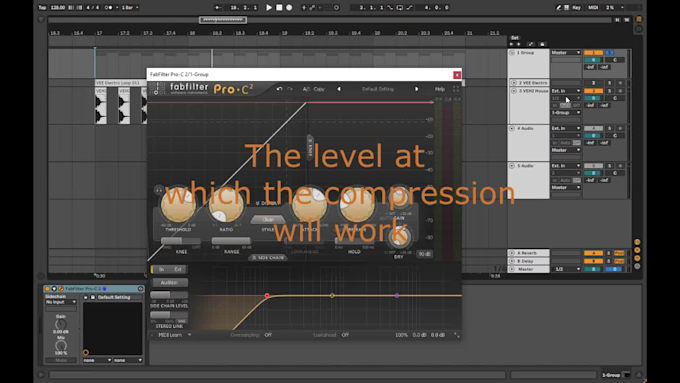Select the In side chain source
Viewport: 680px width, 383px height.
pyautogui.click(x=161, y=269)
